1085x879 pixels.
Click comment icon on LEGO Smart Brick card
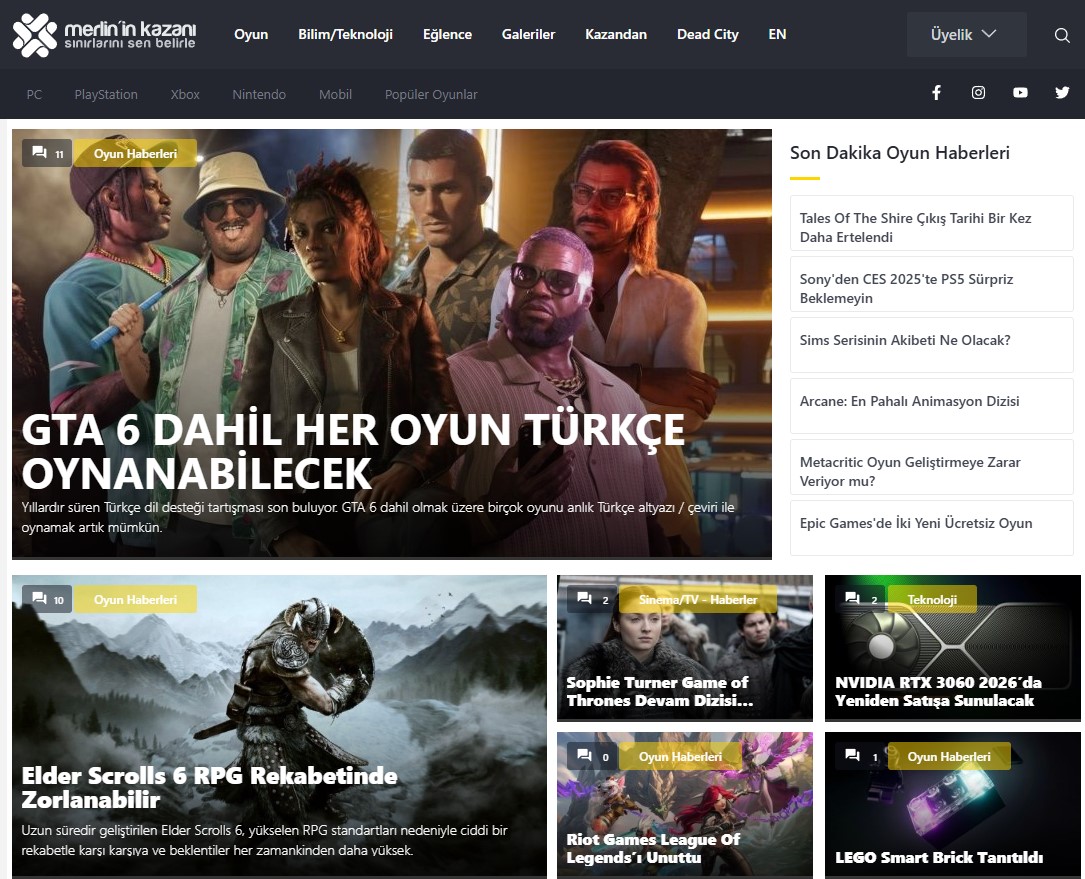click(x=853, y=756)
